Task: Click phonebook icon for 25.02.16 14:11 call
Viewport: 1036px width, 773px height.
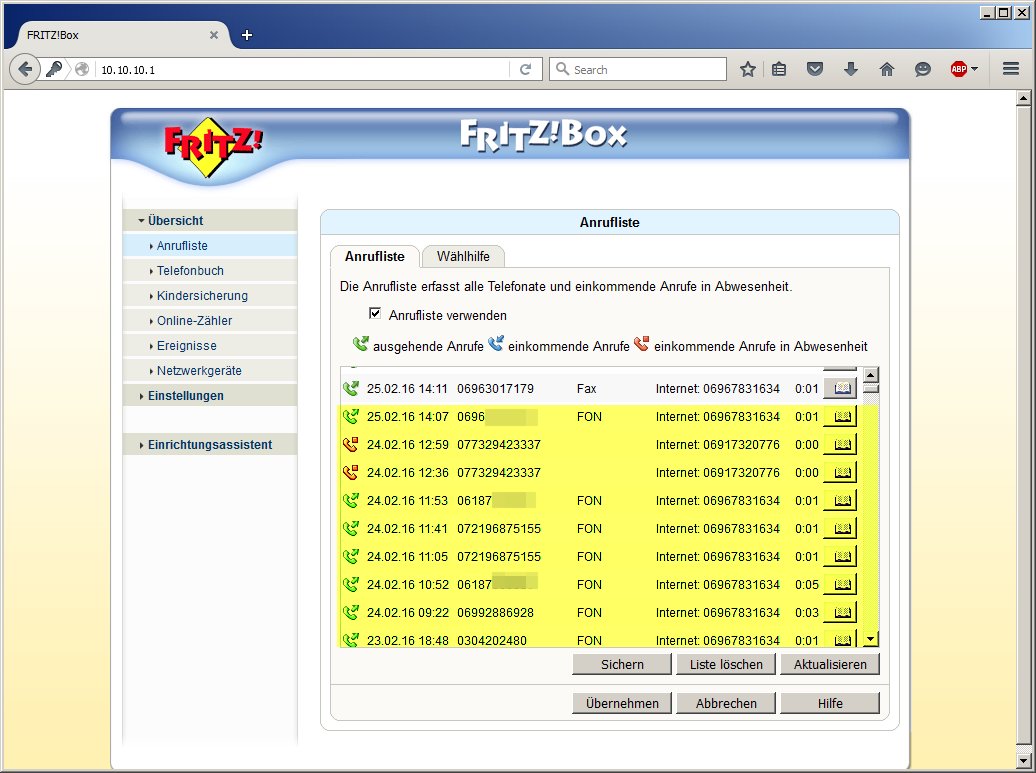Action: click(x=841, y=388)
